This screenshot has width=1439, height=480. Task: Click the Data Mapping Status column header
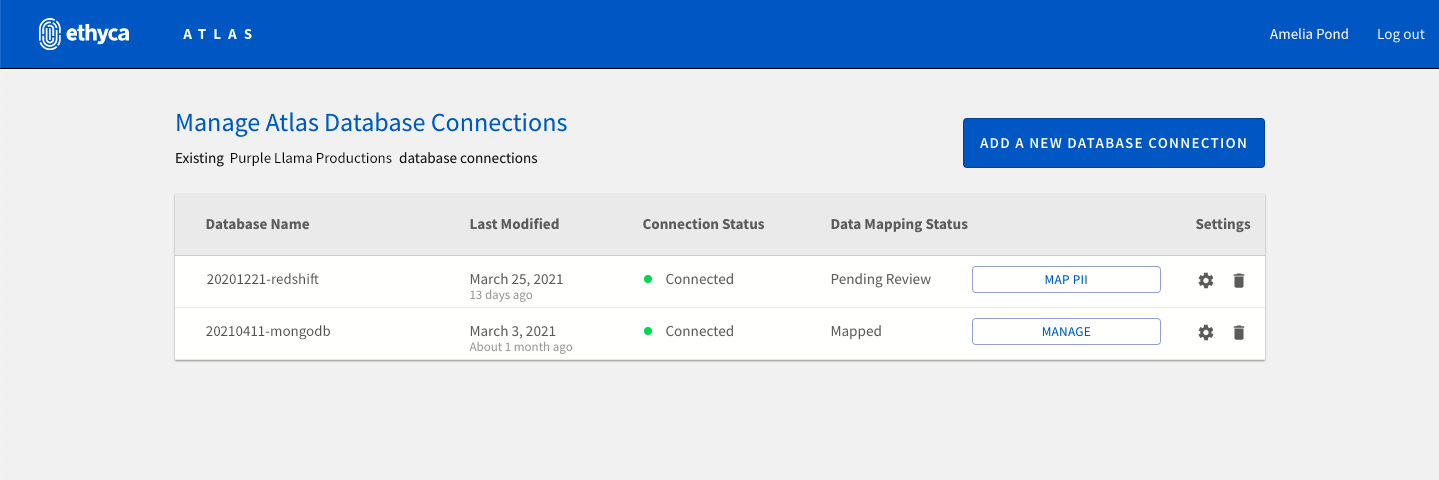coord(899,224)
